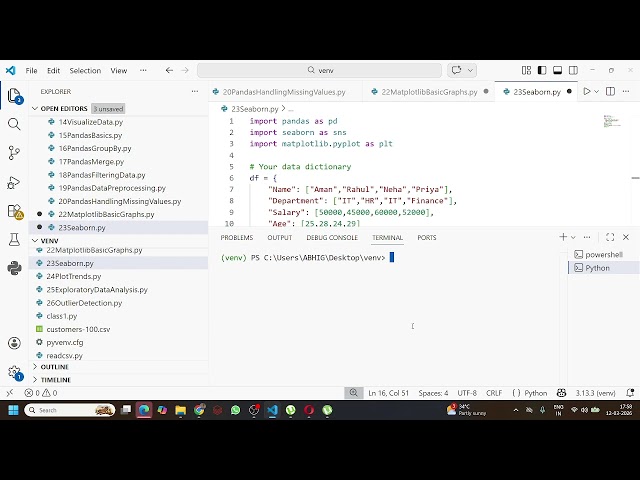Switch to the Debug Console tab

click(332, 237)
